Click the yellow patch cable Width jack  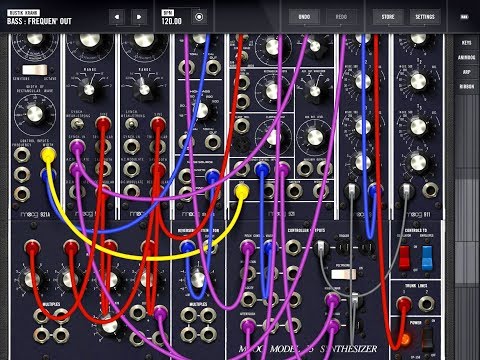(x=48, y=155)
